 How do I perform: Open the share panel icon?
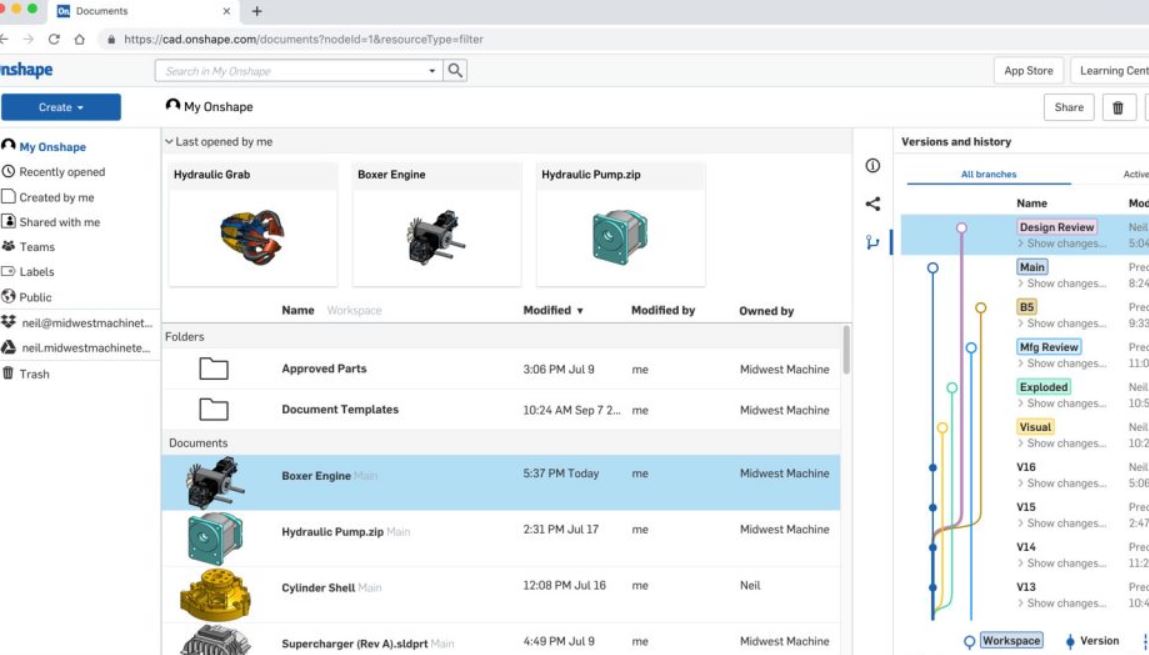tap(872, 204)
